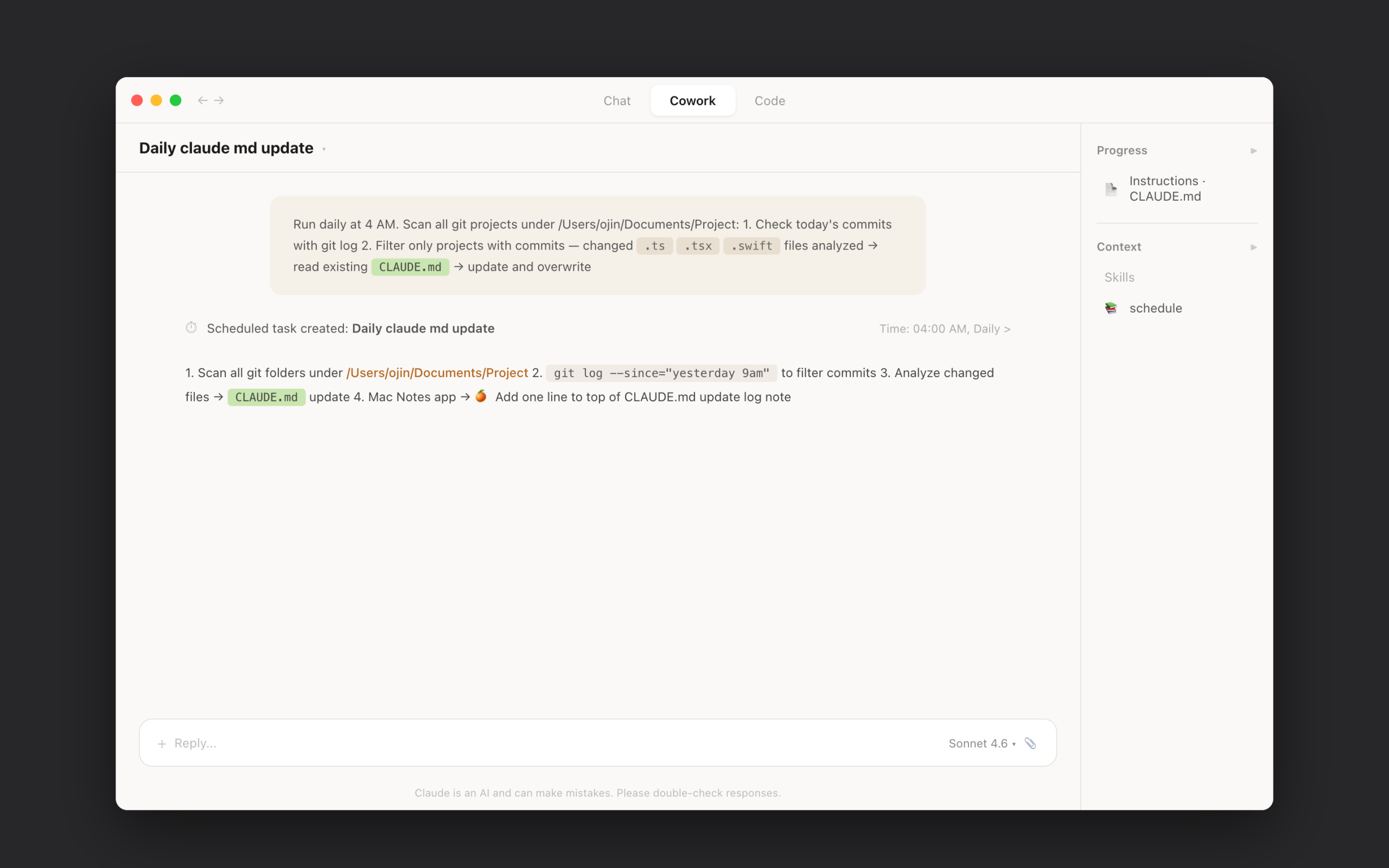Click the plus icon in the reply field
Screen dimensions: 1389x868
coord(162,743)
